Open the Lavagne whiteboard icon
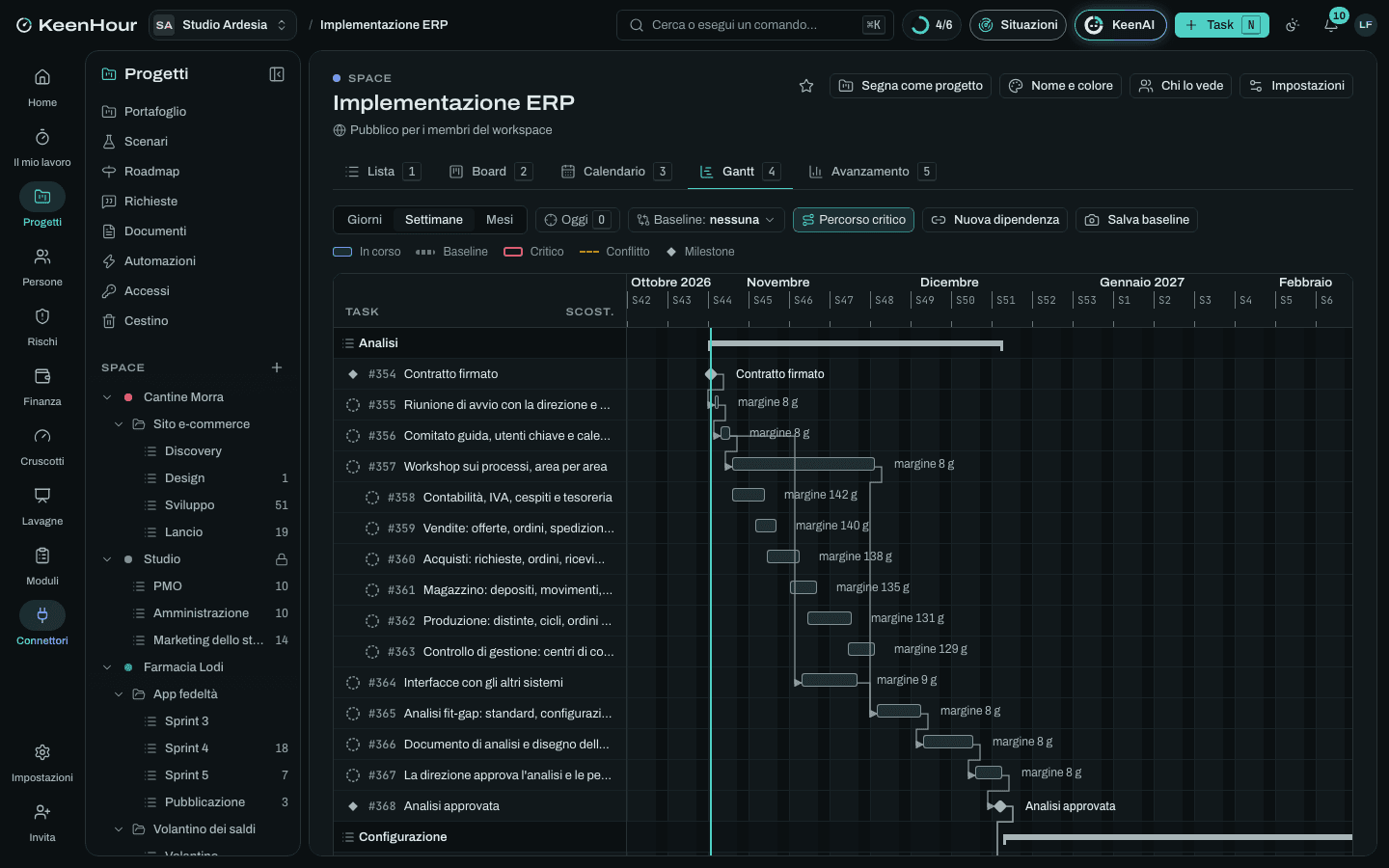1389x868 pixels. point(42,496)
